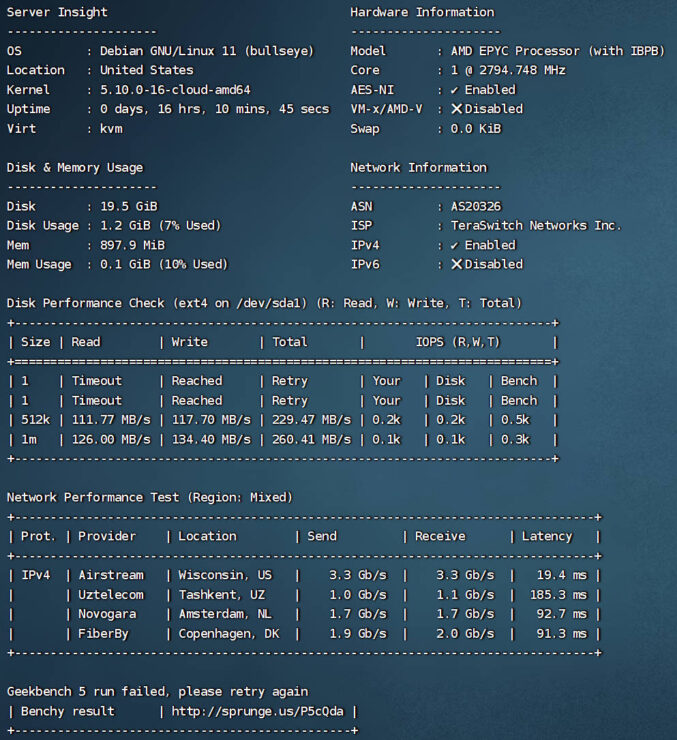Select 1m total speed 260.41 MB/s

click(x=311, y=439)
